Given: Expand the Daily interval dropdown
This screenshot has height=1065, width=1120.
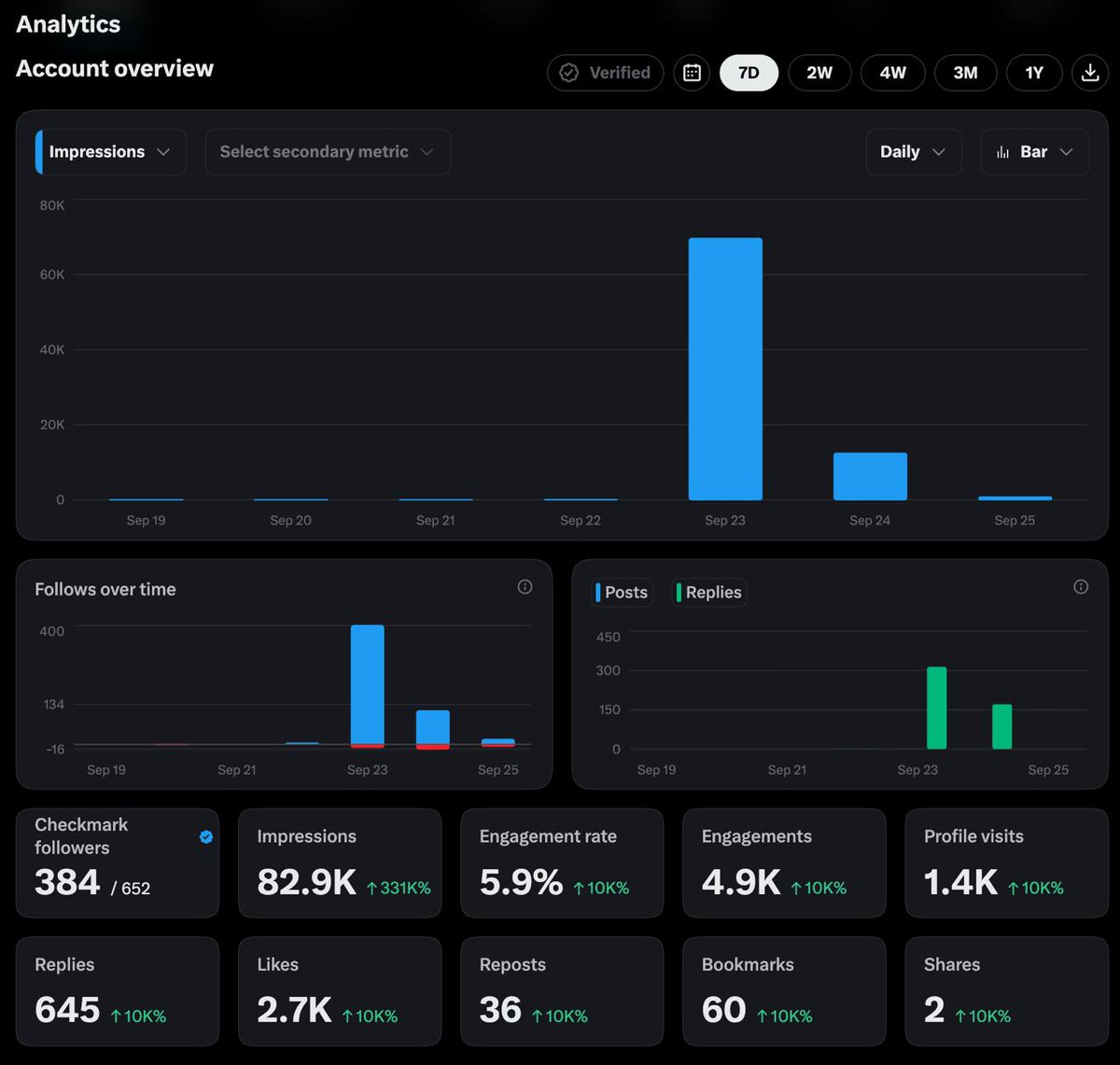Looking at the screenshot, I should tap(913, 152).
